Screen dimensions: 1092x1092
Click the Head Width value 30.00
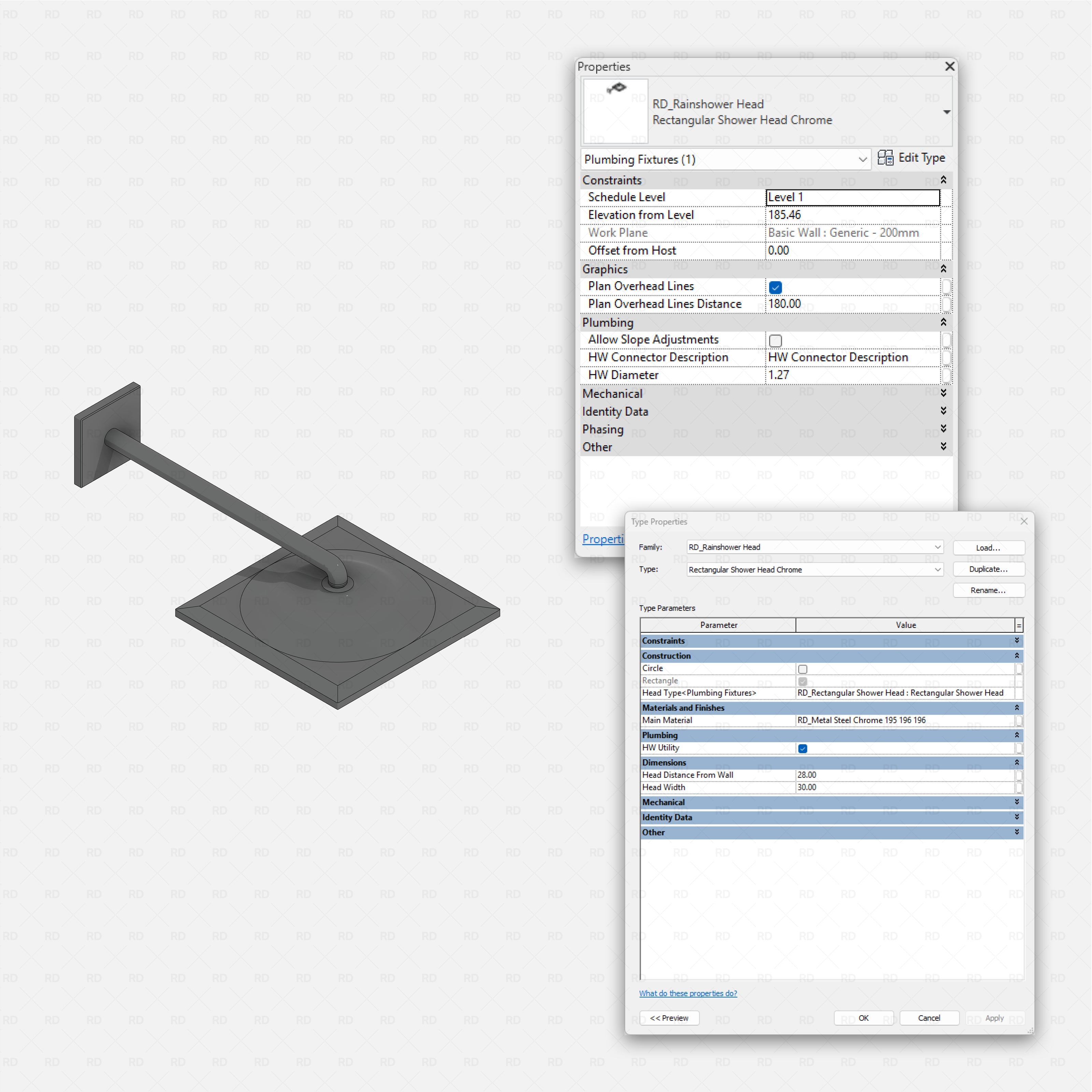(x=905, y=787)
